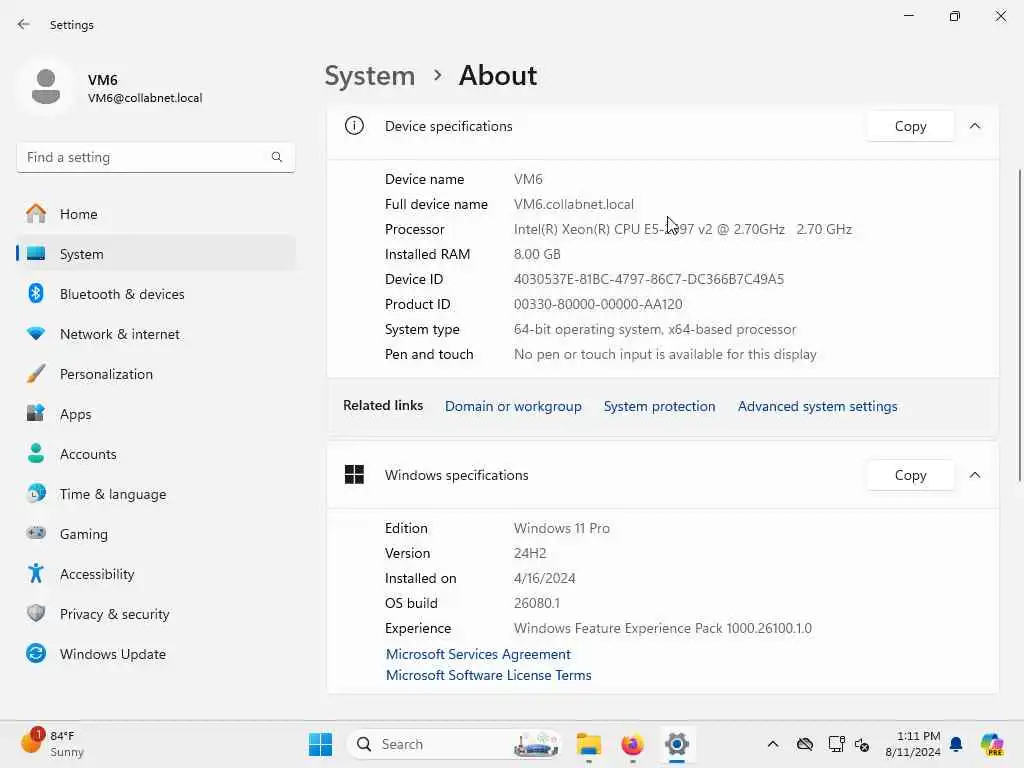Viewport: 1024px width, 768px height.
Task: Launch Firefox from the taskbar
Action: pyautogui.click(x=632, y=744)
